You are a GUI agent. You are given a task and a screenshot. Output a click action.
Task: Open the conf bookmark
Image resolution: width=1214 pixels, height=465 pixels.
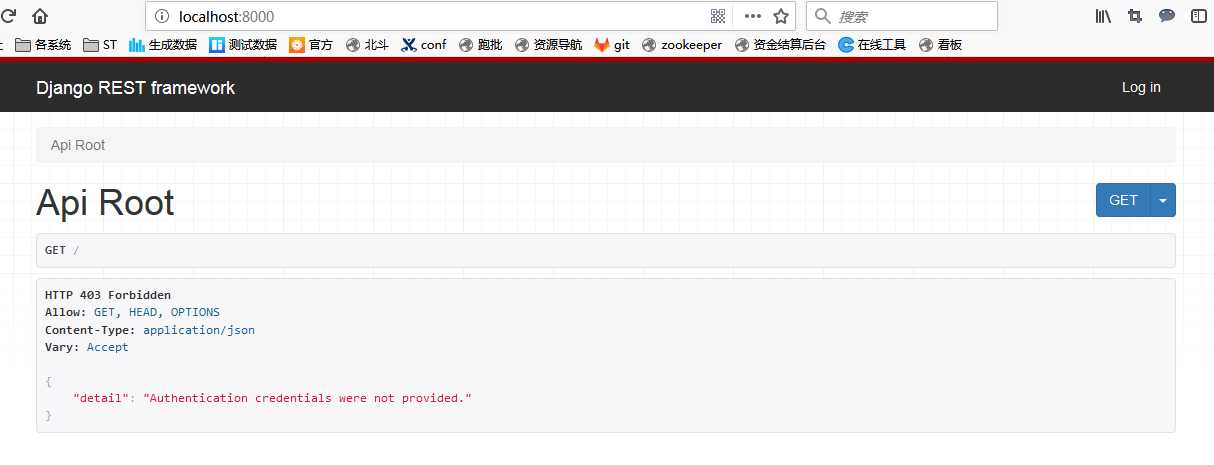pos(424,44)
